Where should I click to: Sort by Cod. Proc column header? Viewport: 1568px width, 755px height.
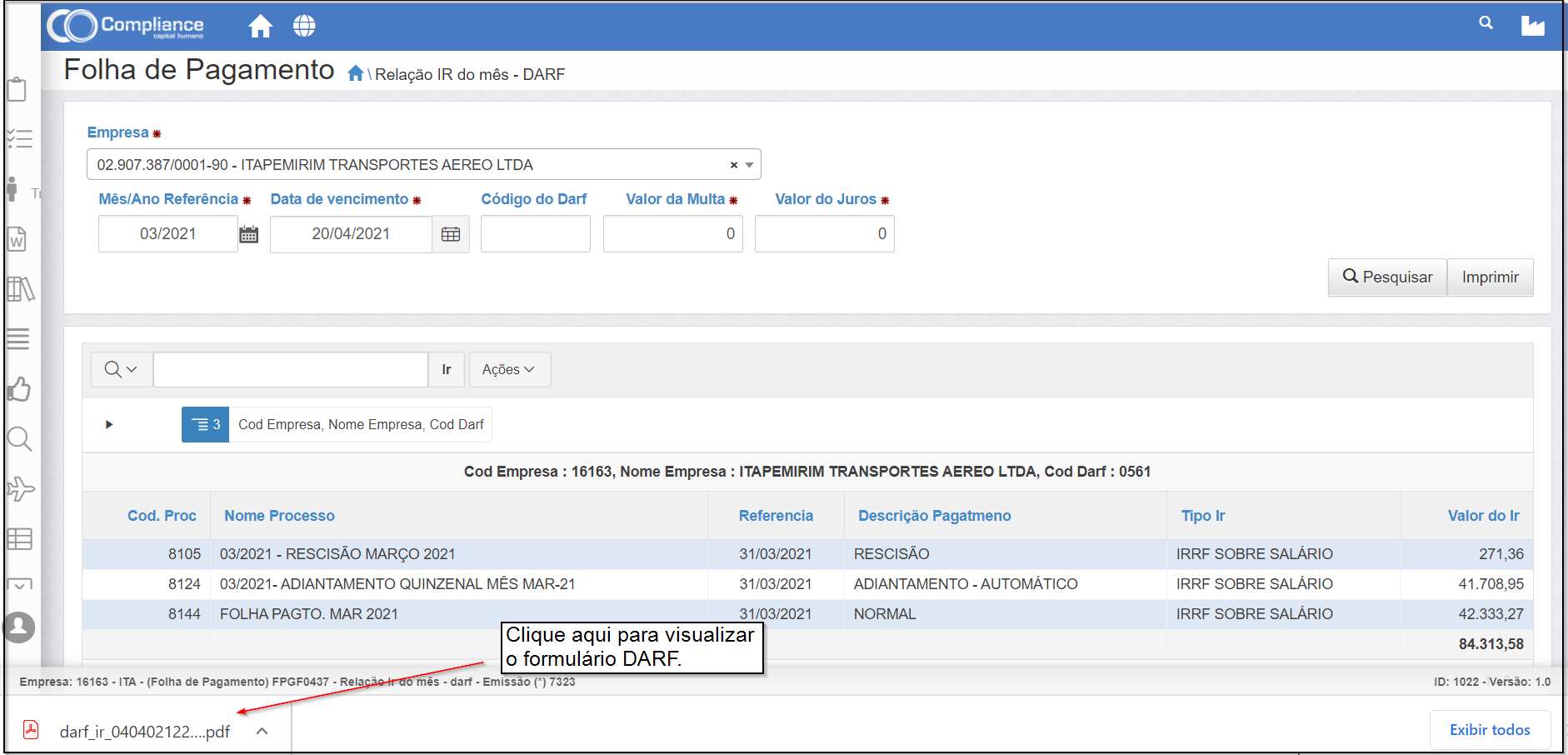point(162,516)
